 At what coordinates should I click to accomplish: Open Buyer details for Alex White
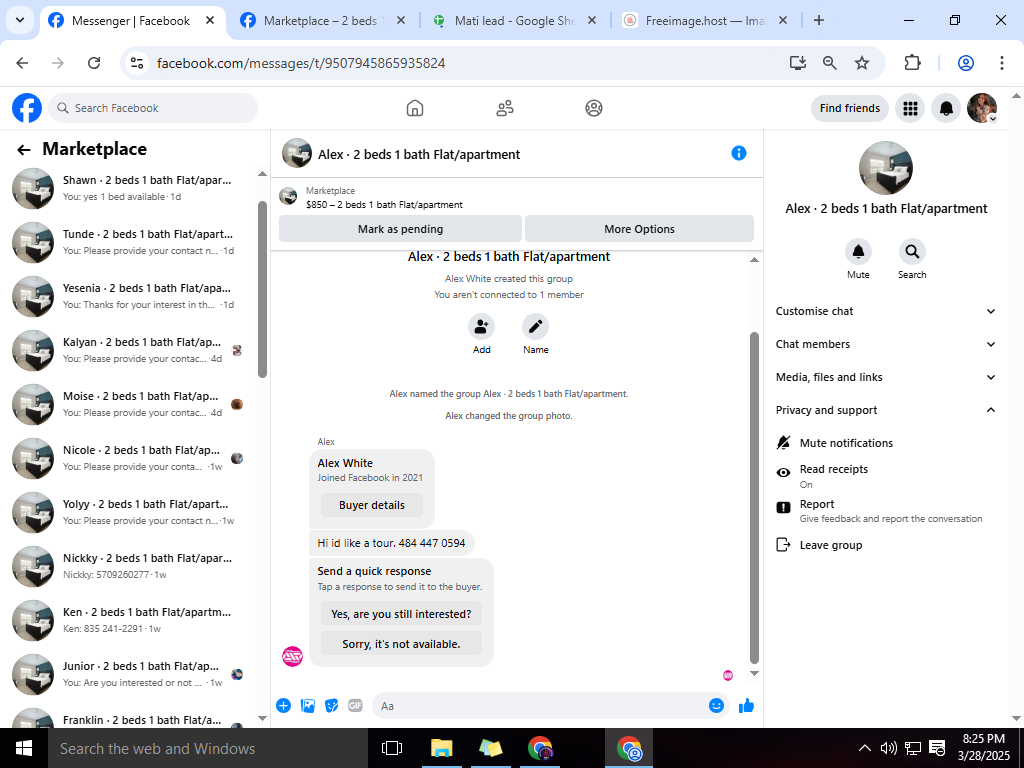pos(372,505)
